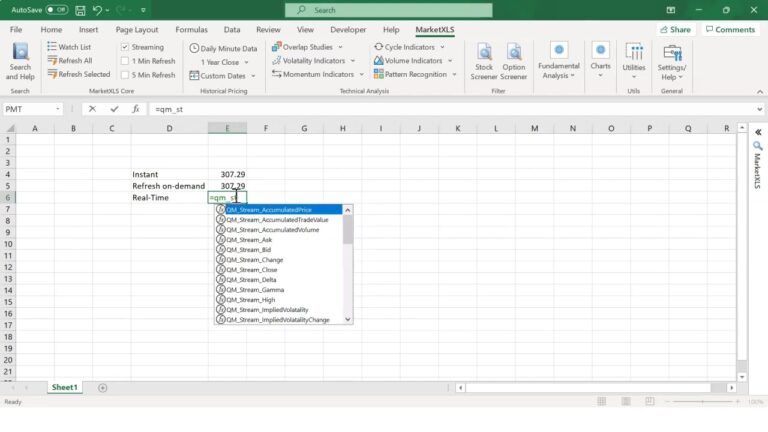Open the undo history dropdown arrow
768x432 pixels.
tap(107, 10)
